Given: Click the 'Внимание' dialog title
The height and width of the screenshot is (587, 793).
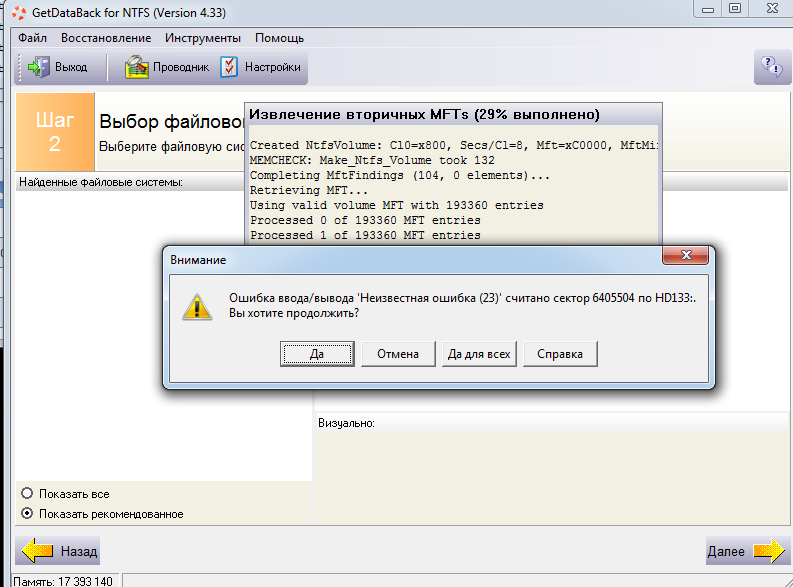Looking at the screenshot, I should 198,260.
